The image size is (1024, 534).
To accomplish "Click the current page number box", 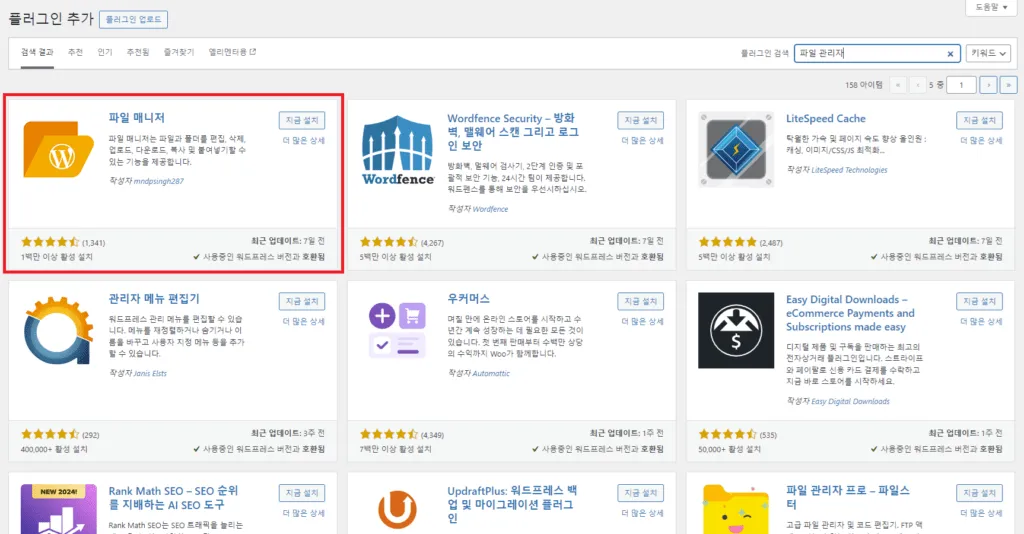I will coord(961,85).
